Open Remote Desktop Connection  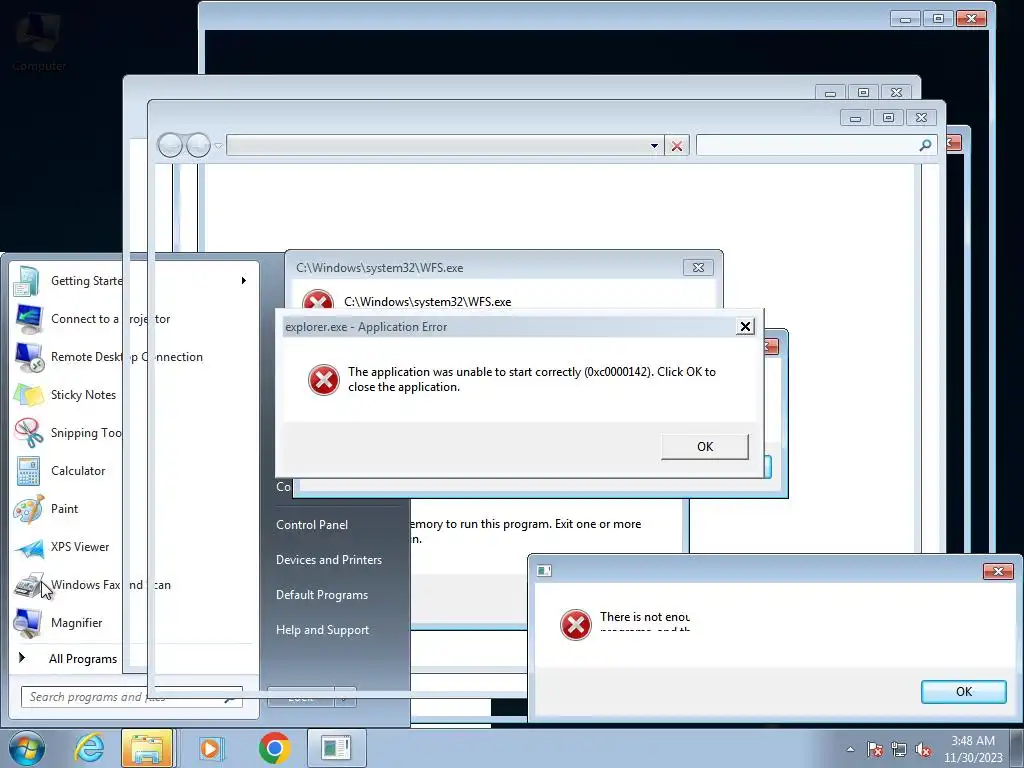[127, 357]
